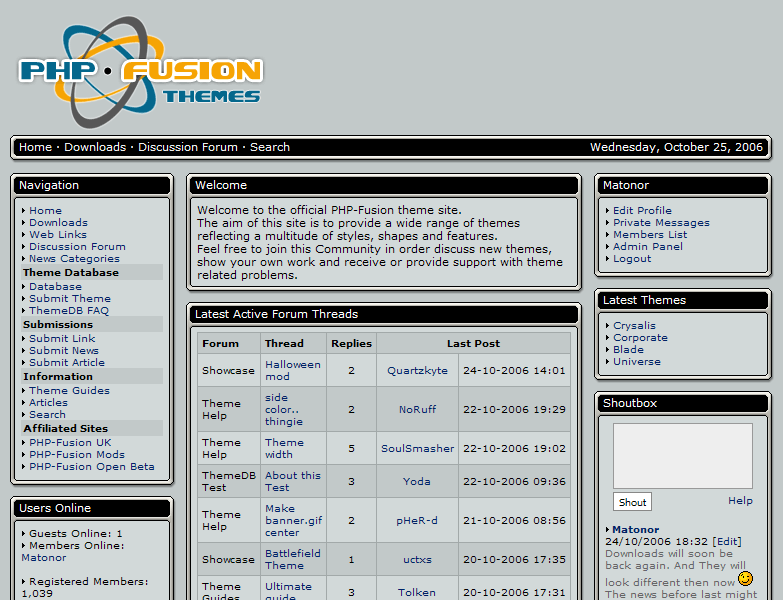Open side color.. thingie thread
Viewport: 783px width, 600px height.
pos(284,409)
